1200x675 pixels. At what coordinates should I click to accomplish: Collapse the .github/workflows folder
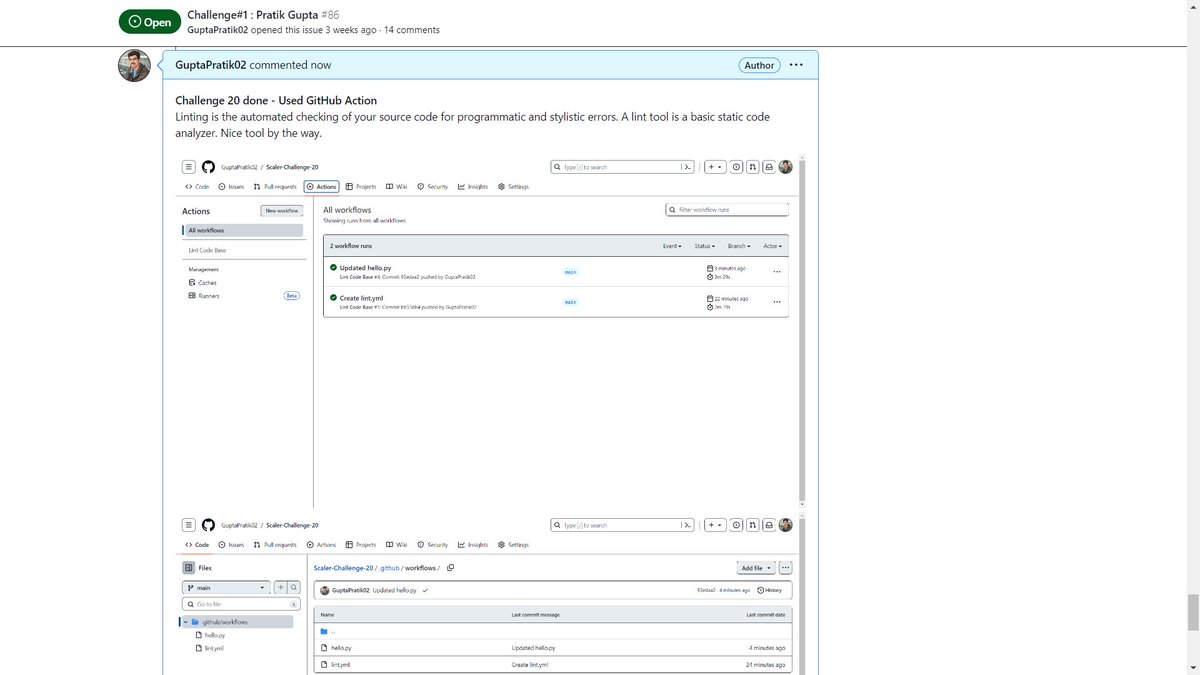[185, 621]
